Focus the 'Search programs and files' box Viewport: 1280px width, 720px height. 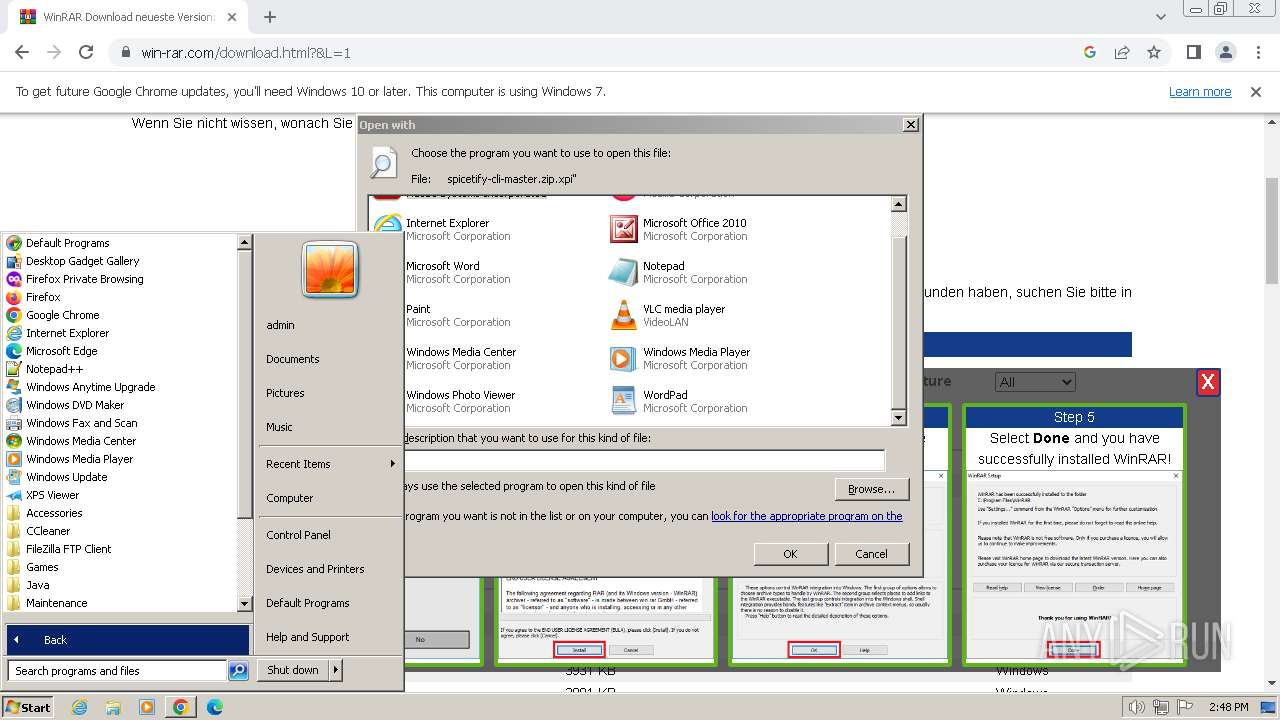117,671
